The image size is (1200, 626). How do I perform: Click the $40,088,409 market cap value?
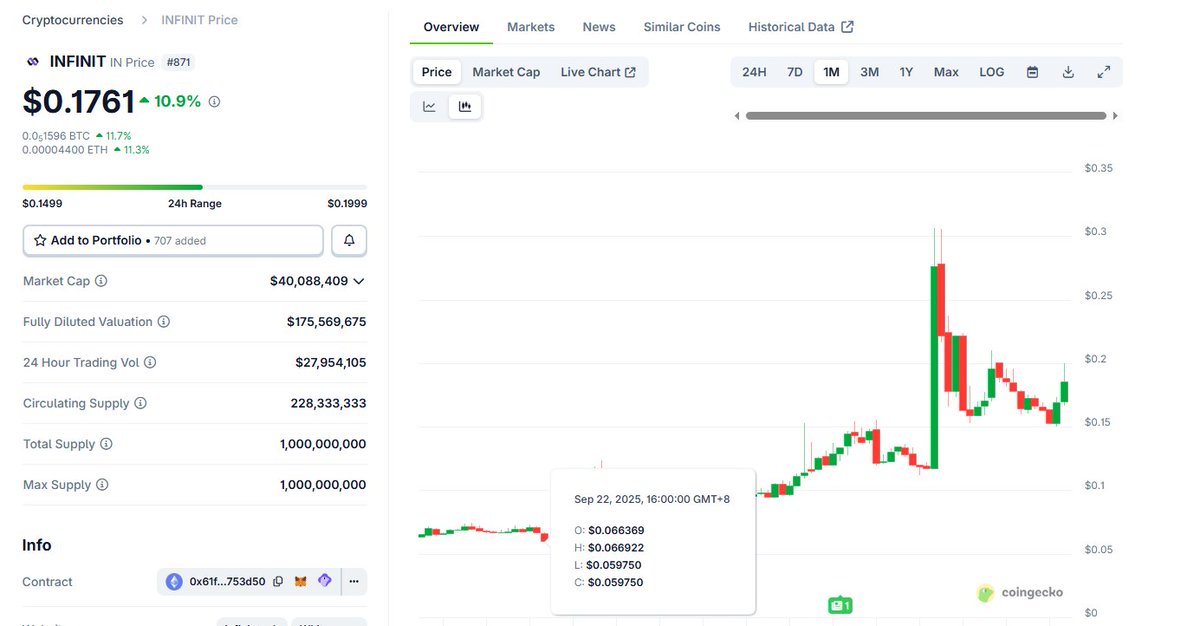click(309, 281)
